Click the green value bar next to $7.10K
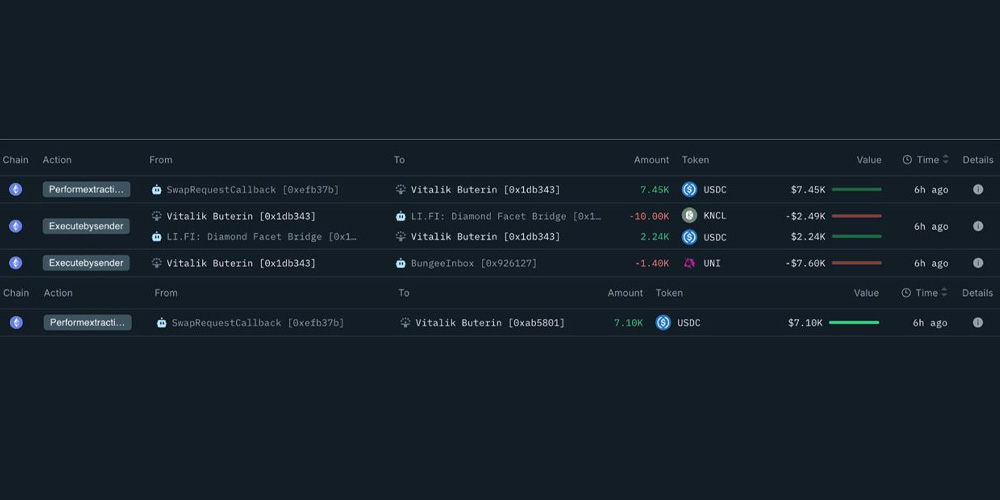The height and width of the screenshot is (500, 1000). tap(853, 323)
